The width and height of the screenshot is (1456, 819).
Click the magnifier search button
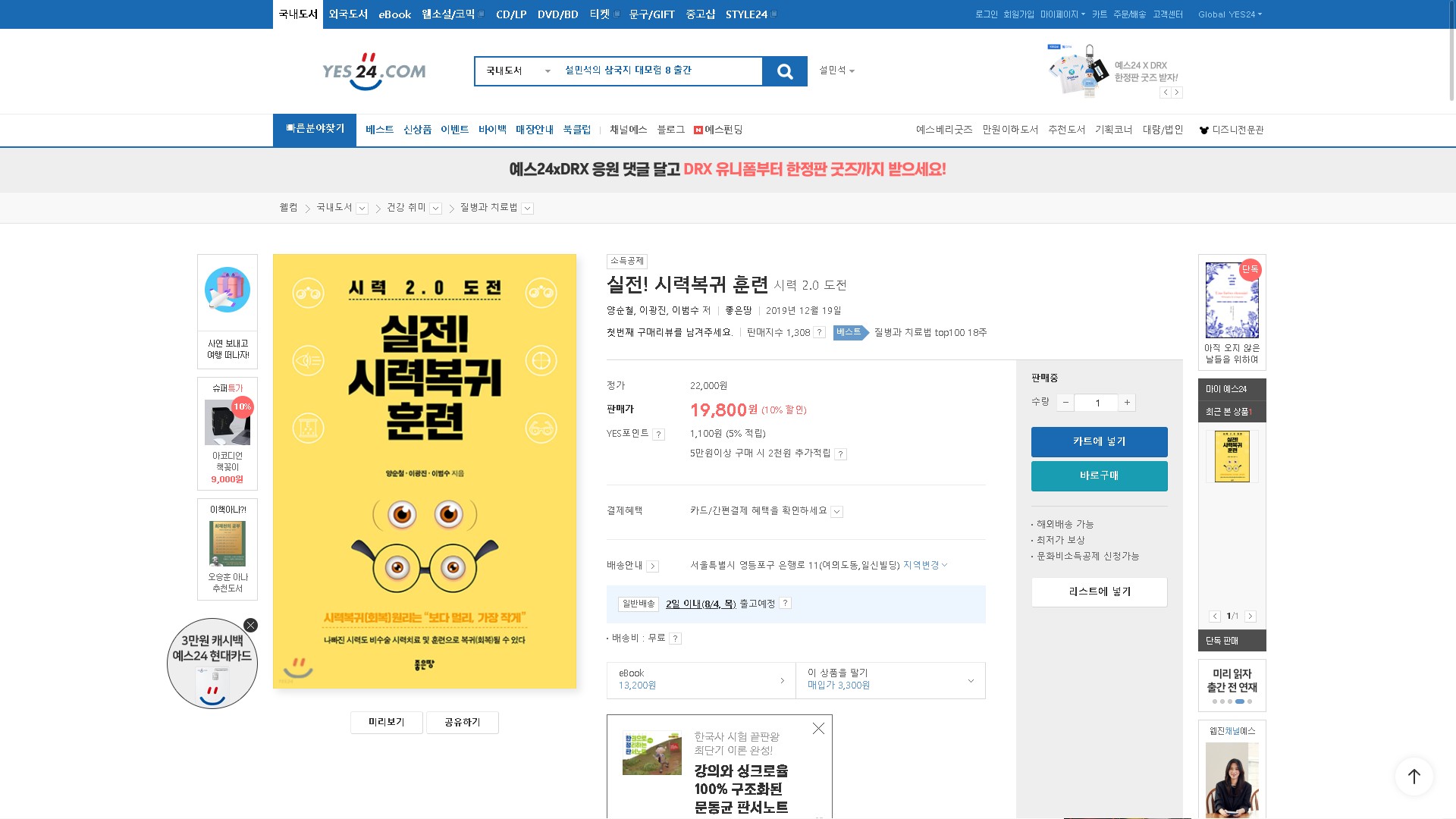pos(785,71)
